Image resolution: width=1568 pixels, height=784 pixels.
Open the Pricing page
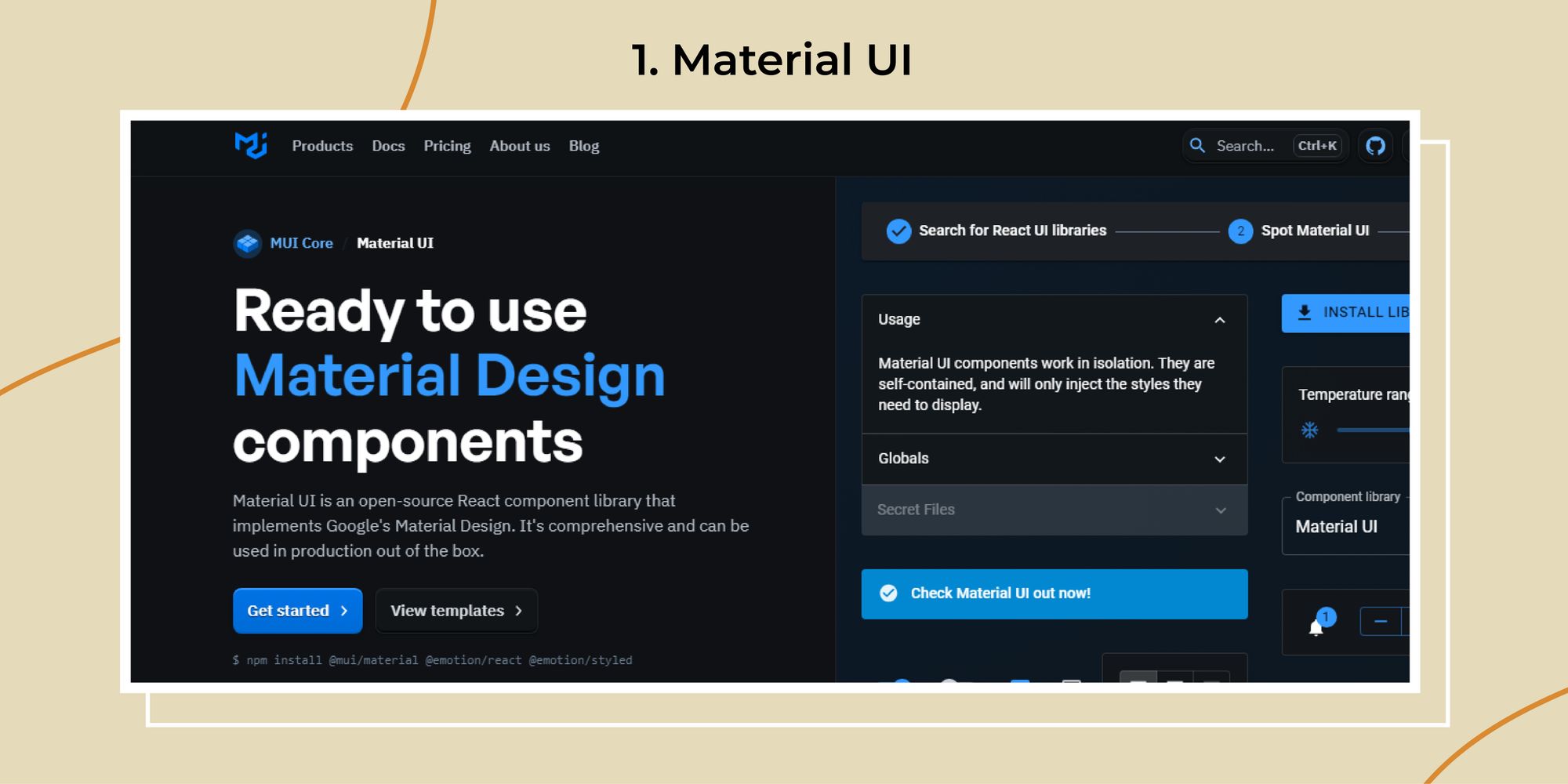[447, 146]
